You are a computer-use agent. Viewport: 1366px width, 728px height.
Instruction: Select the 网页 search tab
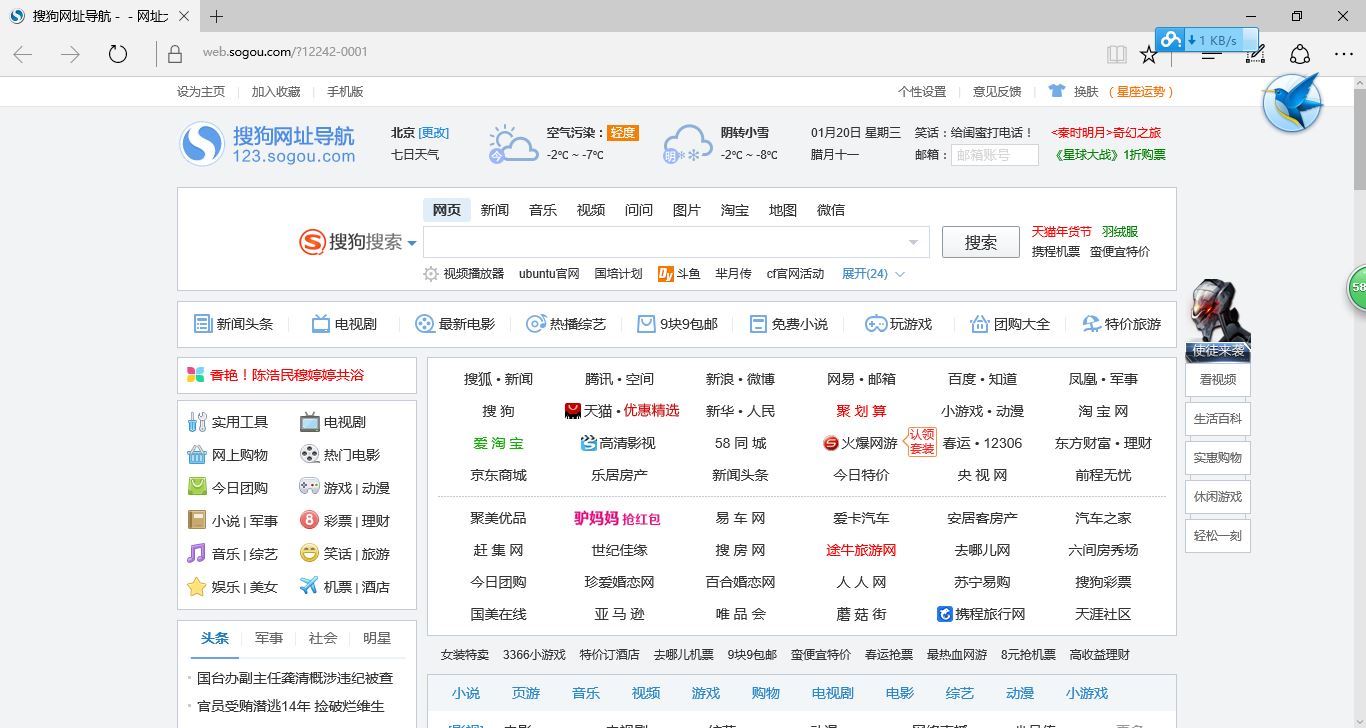[x=447, y=210]
